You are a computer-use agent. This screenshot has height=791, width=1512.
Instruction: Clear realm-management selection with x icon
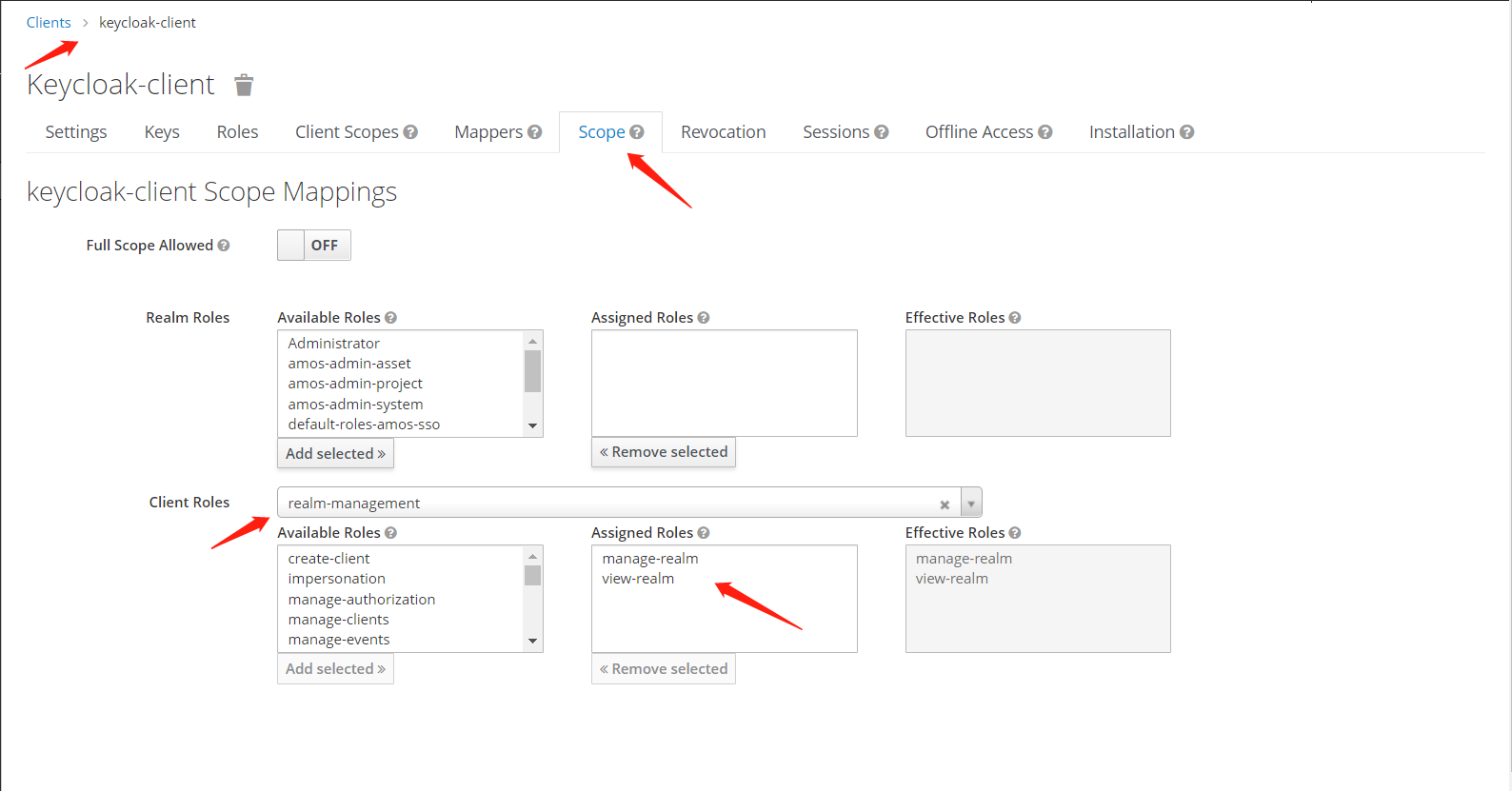pos(945,504)
